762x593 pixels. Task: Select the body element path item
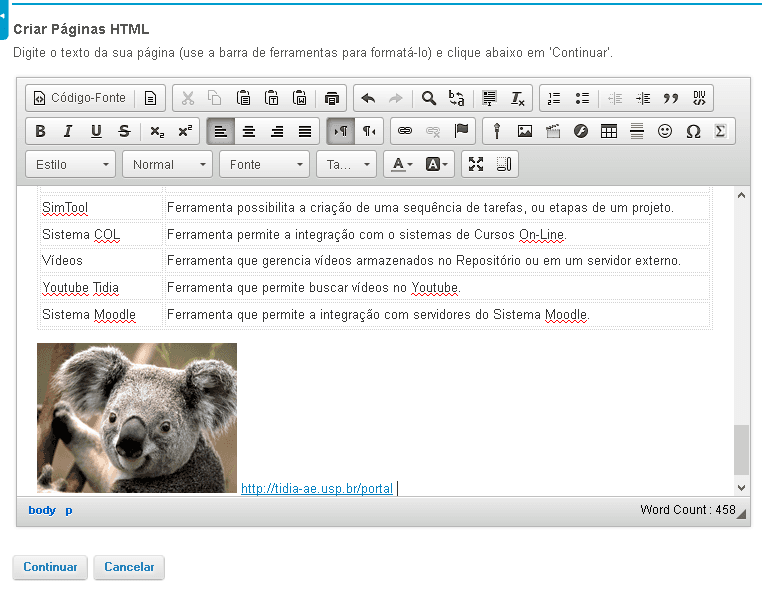42,510
